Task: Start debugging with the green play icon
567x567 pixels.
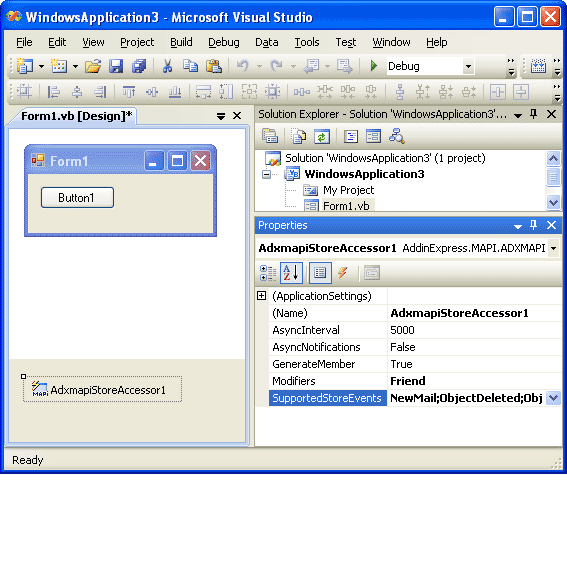Action: coord(374,66)
